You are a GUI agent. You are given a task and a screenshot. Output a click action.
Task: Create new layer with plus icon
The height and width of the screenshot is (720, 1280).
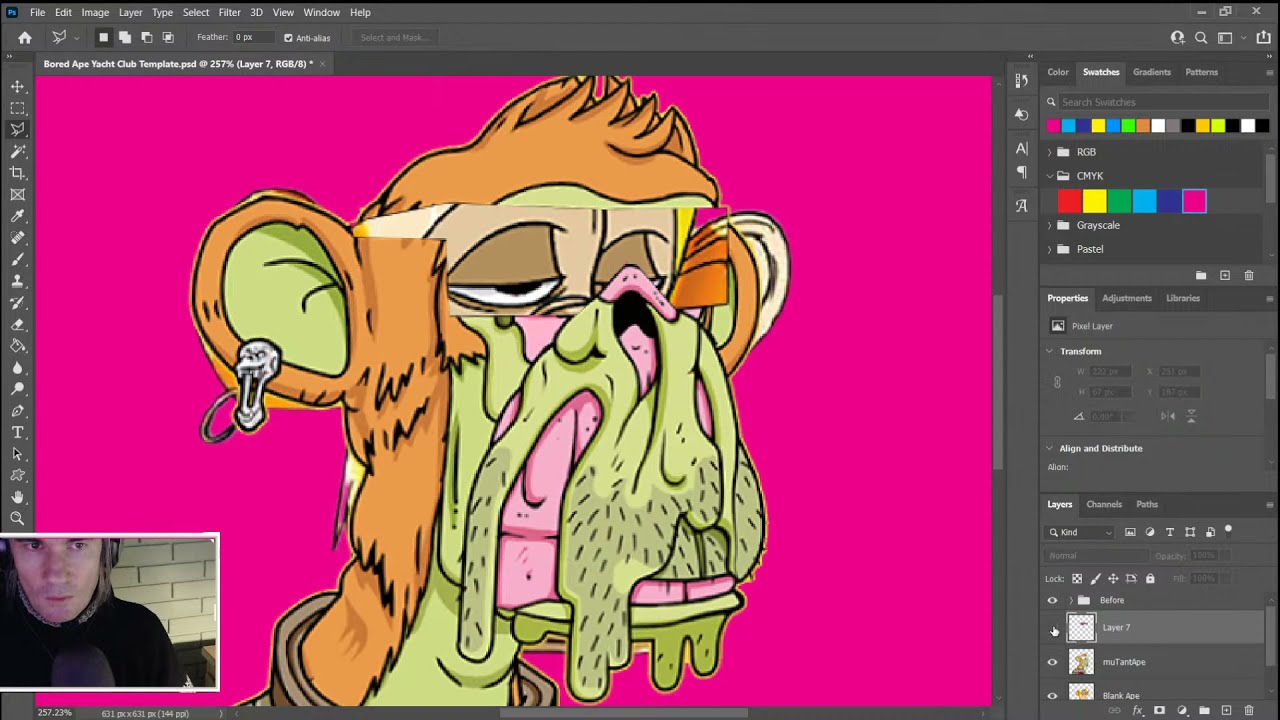(1227, 711)
